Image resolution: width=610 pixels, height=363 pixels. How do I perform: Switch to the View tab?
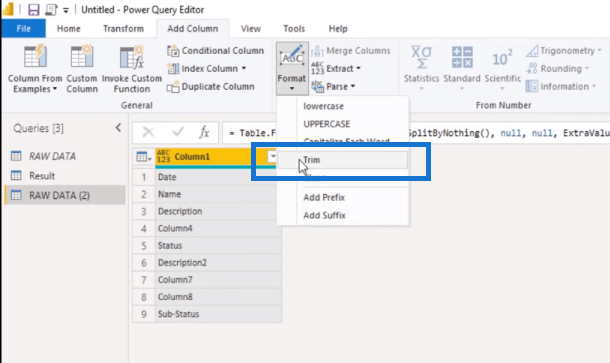point(251,28)
